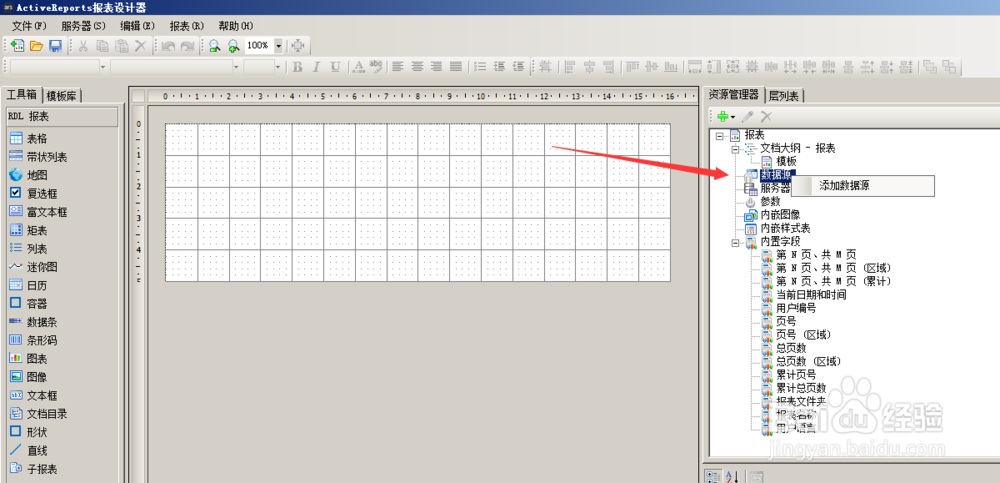Click the open folder icon
1000x483 pixels.
(x=36, y=46)
